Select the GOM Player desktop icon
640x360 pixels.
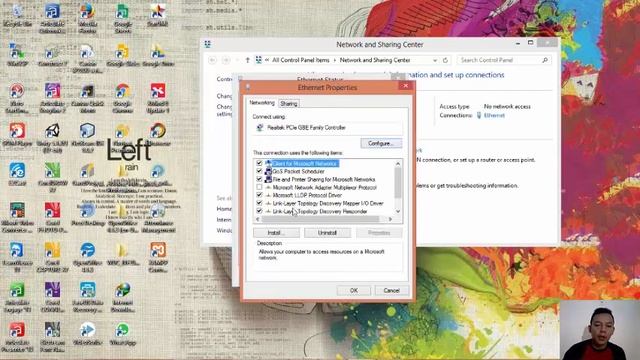pyautogui.click(x=17, y=131)
